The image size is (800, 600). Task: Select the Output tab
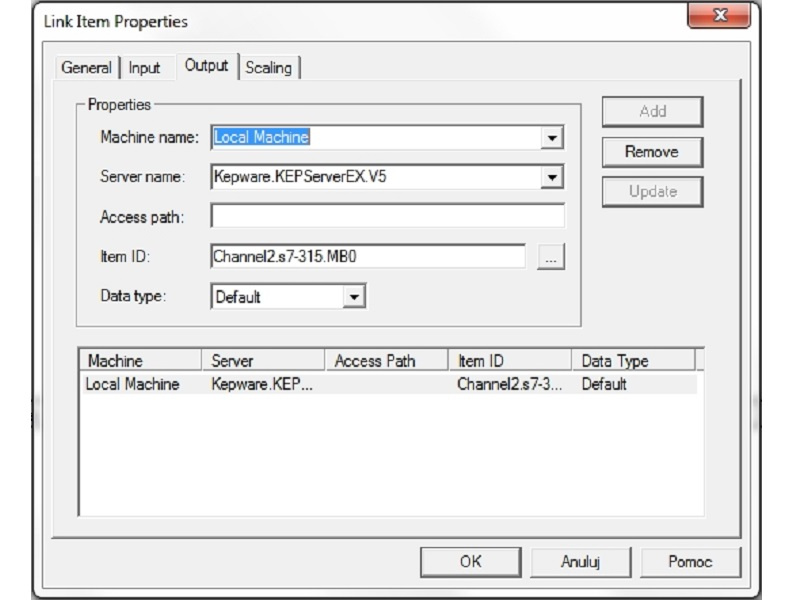tap(206, 66)
